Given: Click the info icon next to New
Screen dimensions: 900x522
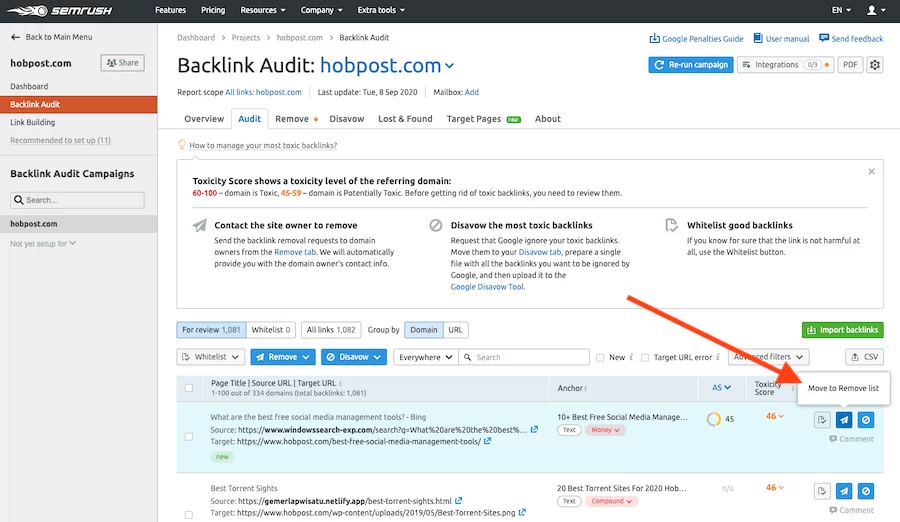Looking at the screenshot, I should pyautogui.click(x=631, y=357).
